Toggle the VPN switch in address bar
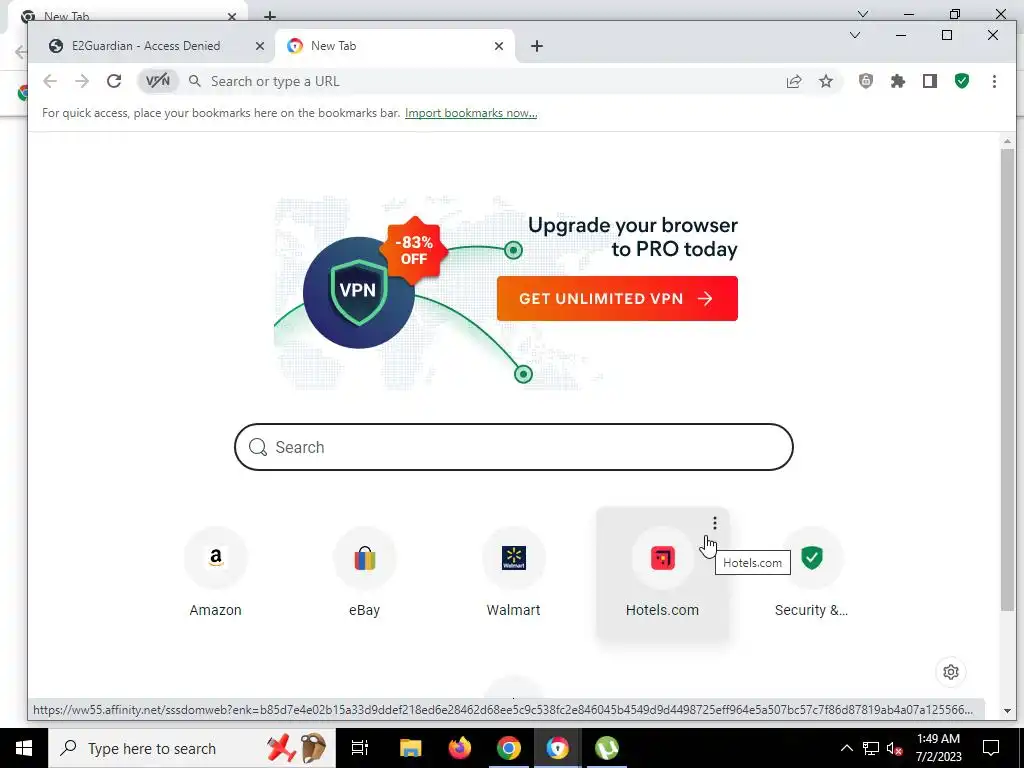Image resolution: width=1024 pixels, height=768 pixels. [158, 81]
